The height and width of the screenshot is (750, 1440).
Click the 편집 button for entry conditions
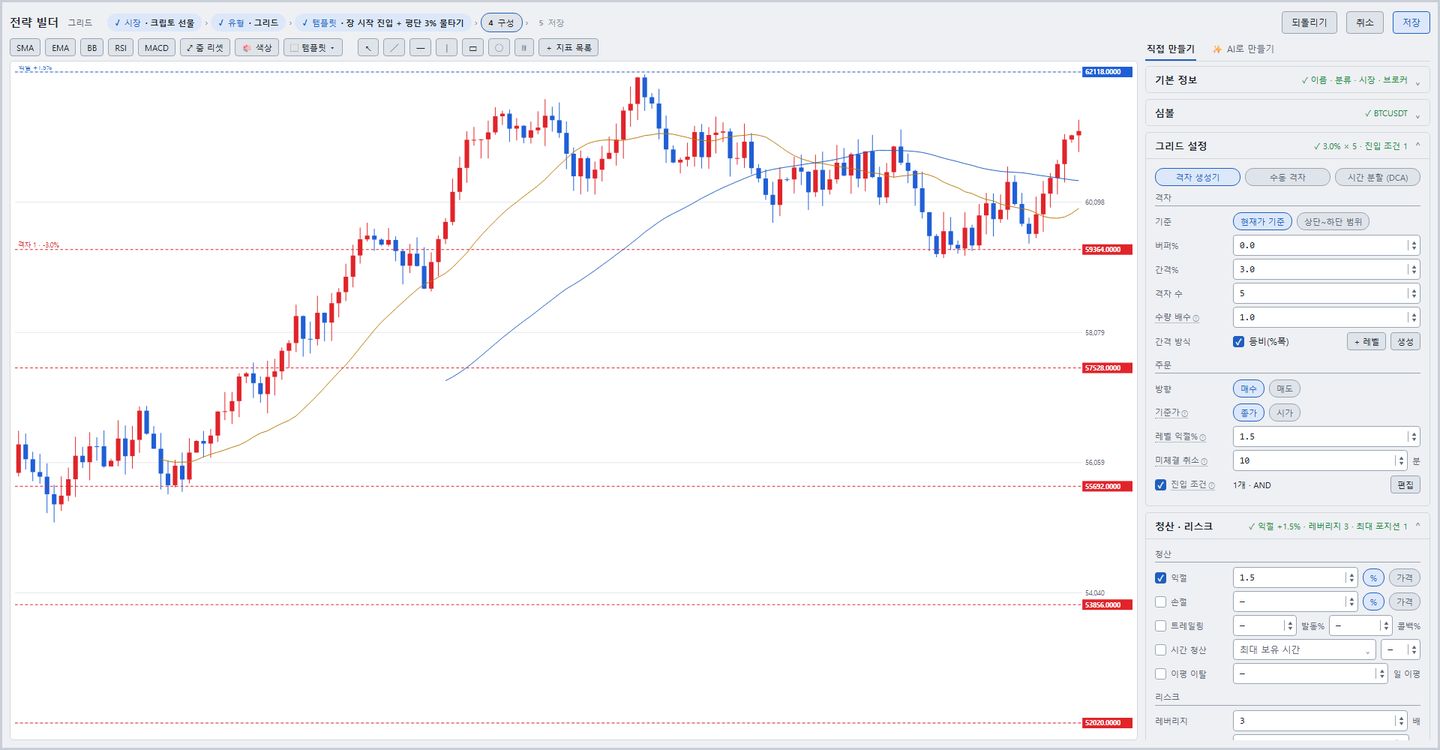click(1405, 485)
